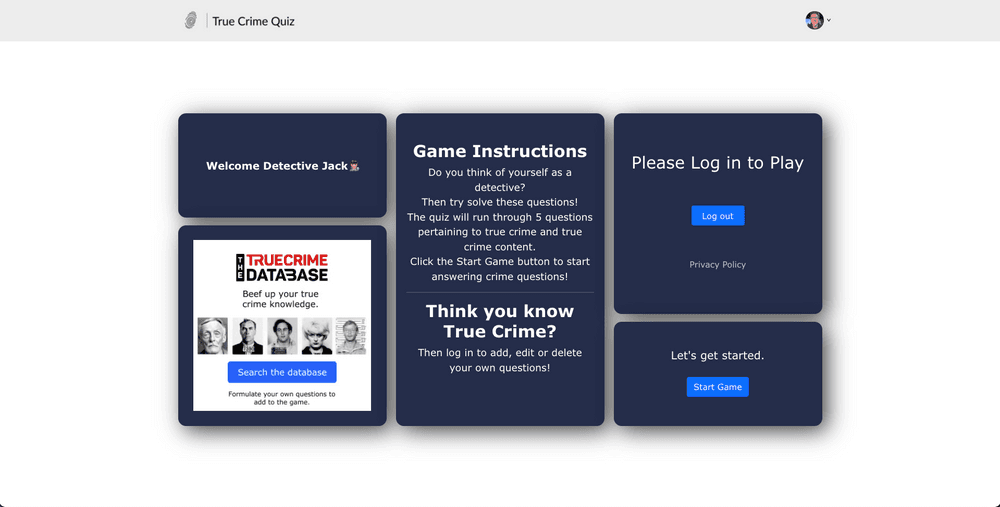Click the Think you know True Crime heading
This screenshot has width=1000, height=507.
[x=500, y=321]
